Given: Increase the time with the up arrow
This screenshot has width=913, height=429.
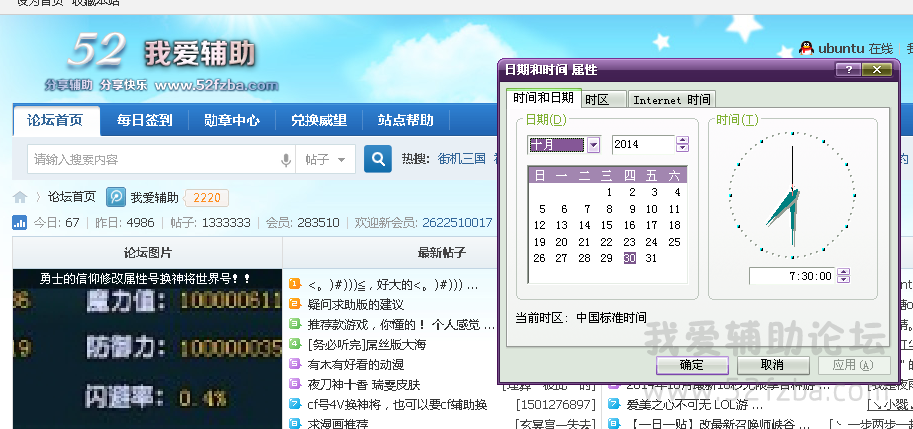Looking at the screenshot, I should (x=843, y=272).
